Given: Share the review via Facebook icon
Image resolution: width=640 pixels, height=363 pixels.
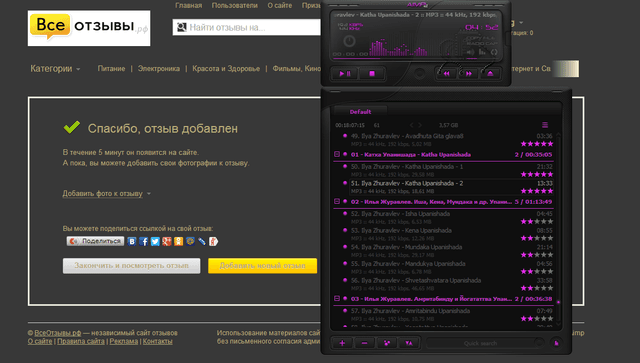Looking at the screenshot, I should click(x=143, y=241).
